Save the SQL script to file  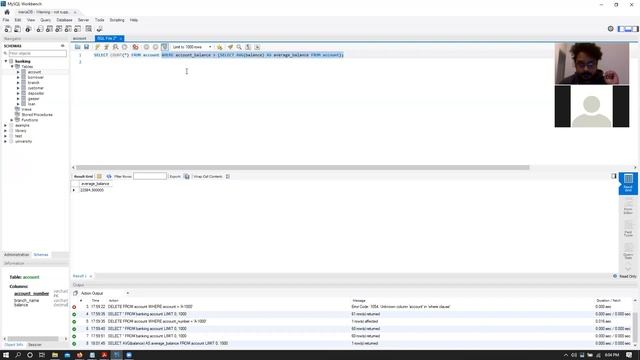tap(87, 47)
